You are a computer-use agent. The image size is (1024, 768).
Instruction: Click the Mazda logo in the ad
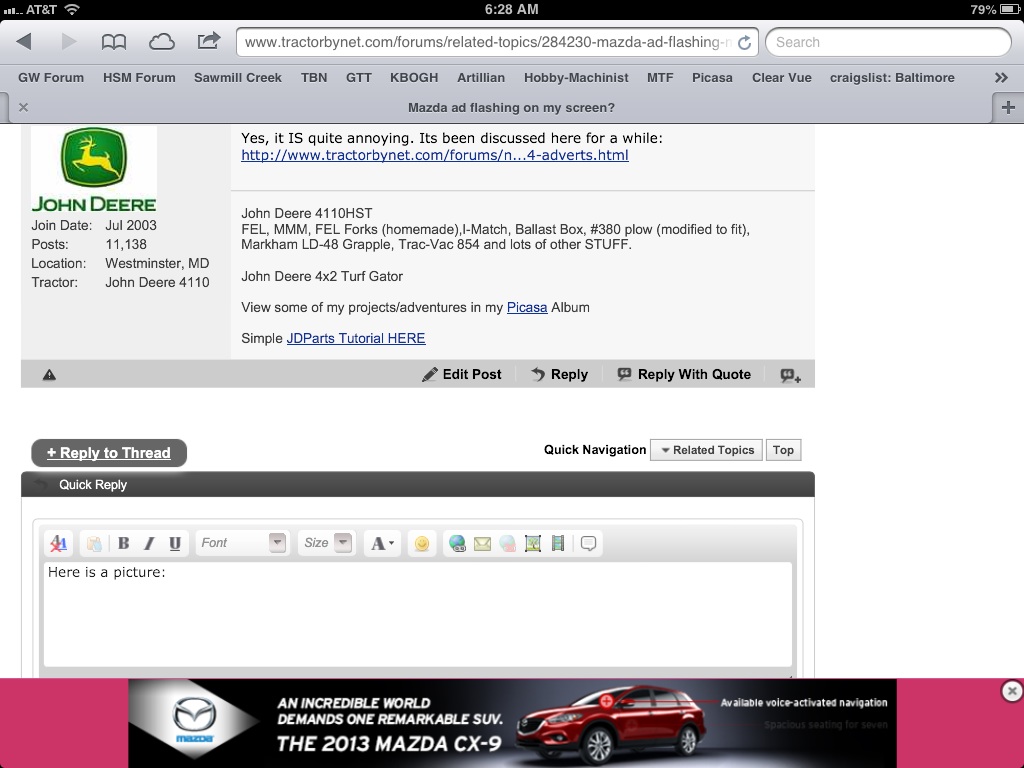195,720
